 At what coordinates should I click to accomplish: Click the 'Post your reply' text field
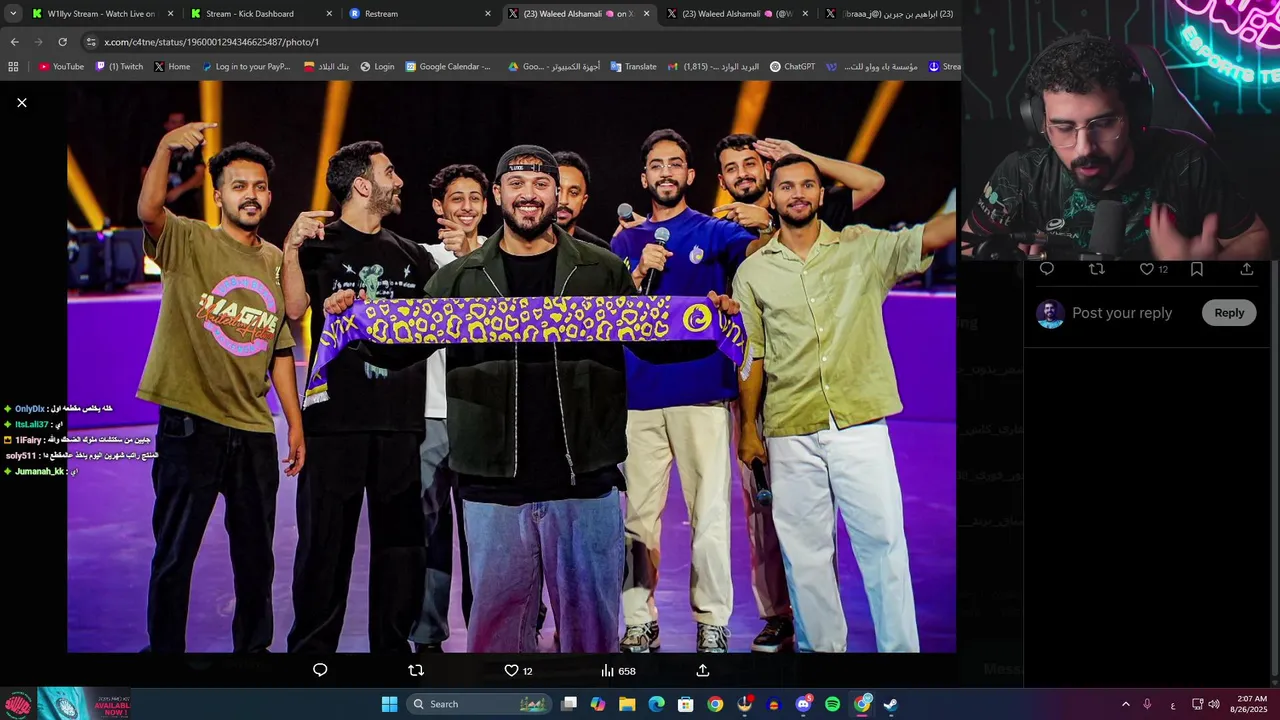tap(1122, 313)
